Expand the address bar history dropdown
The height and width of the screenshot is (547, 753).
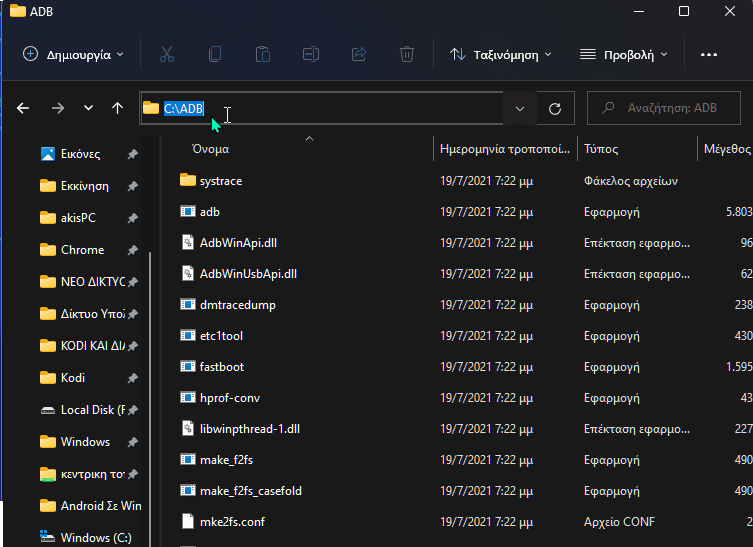[x=520, y=109]
